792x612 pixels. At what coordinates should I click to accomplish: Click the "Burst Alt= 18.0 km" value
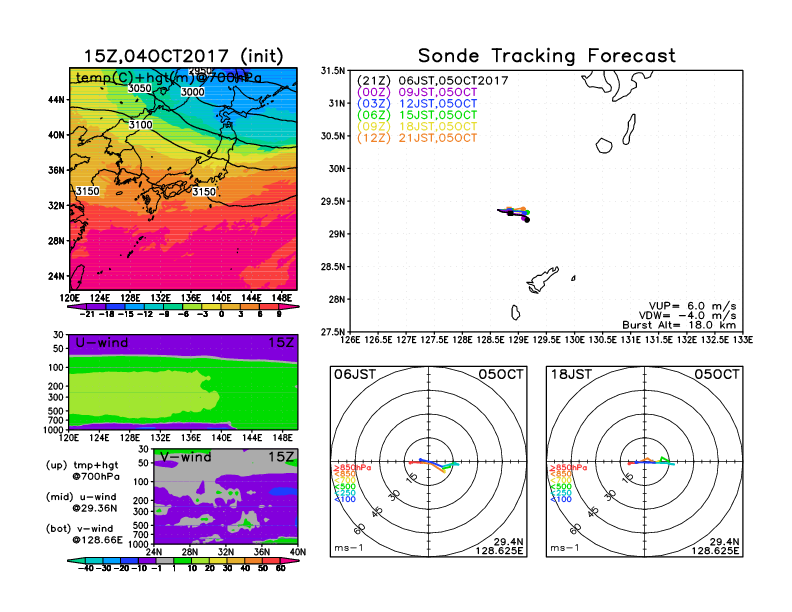click(x=679, y=325)
